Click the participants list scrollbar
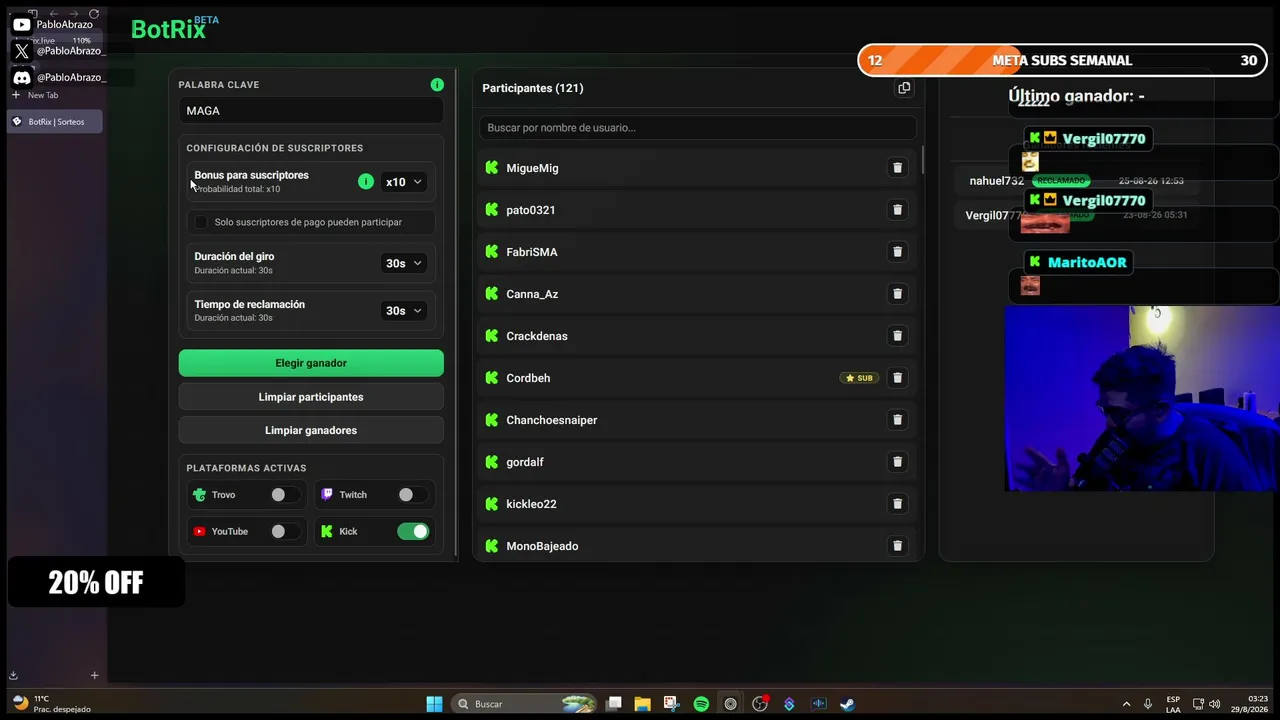The height and width of the screenshot is (720, 1280). pos(922,158)
